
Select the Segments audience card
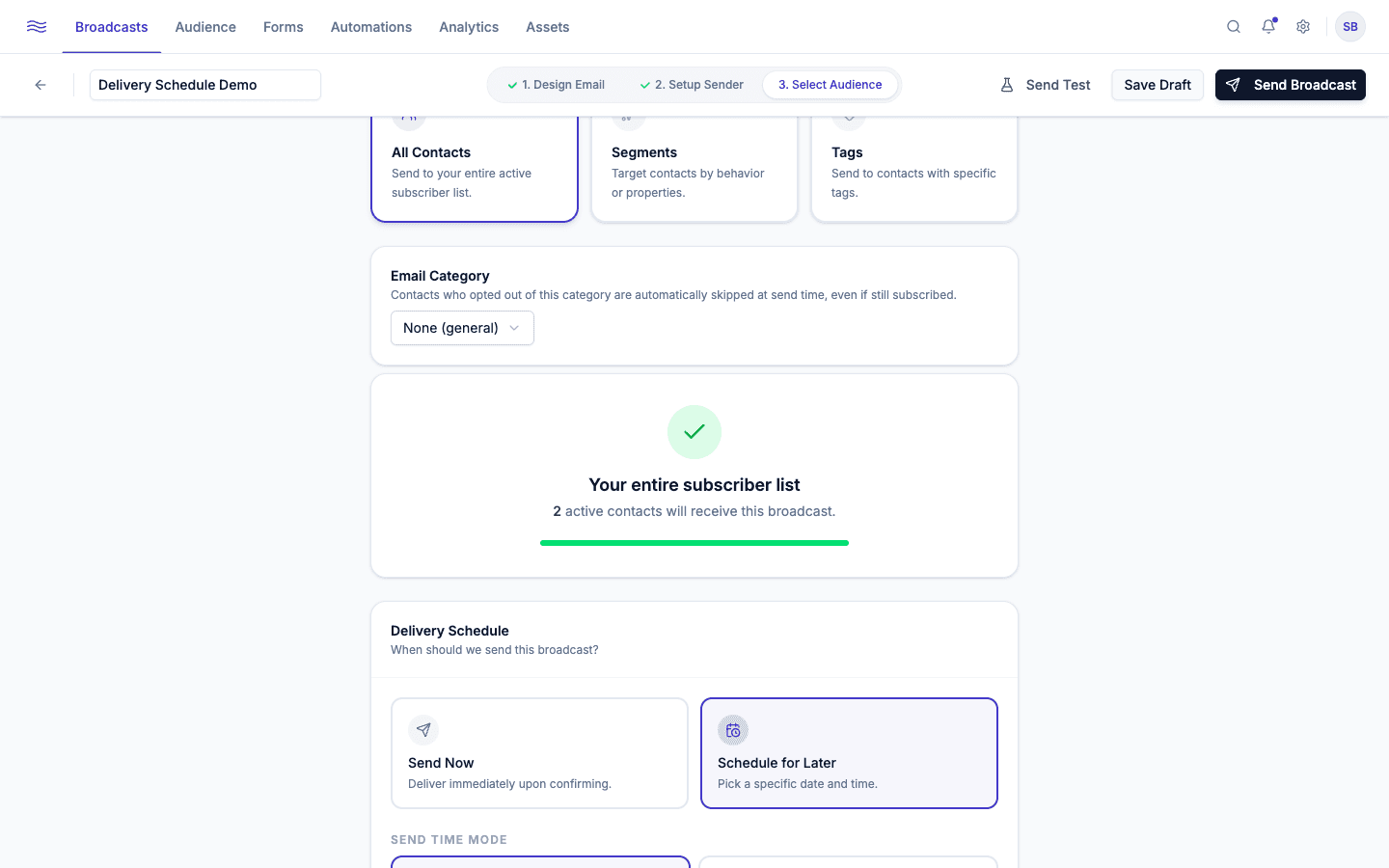(x=694, y=169)
